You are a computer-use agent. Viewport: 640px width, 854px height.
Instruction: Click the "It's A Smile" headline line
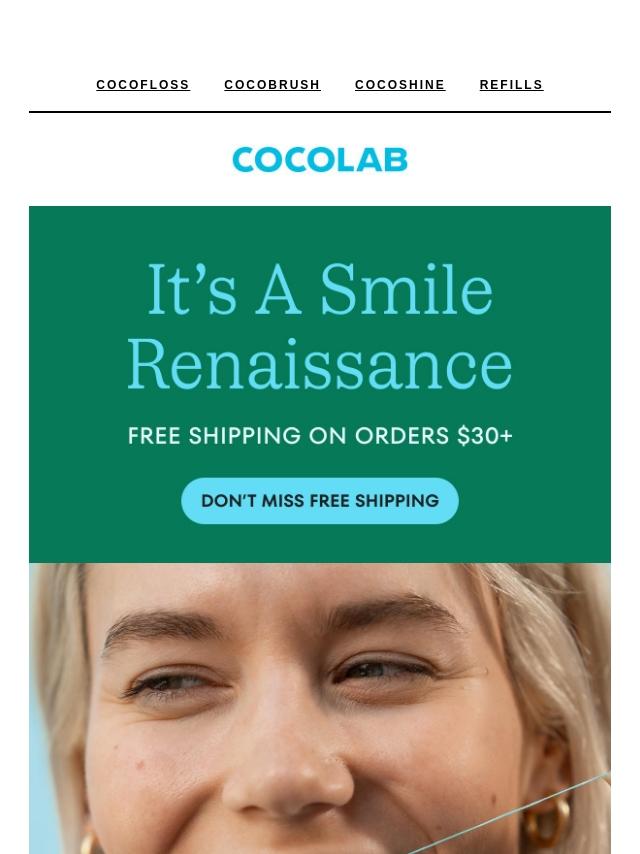pyautogui.click(x=320, y=289)
